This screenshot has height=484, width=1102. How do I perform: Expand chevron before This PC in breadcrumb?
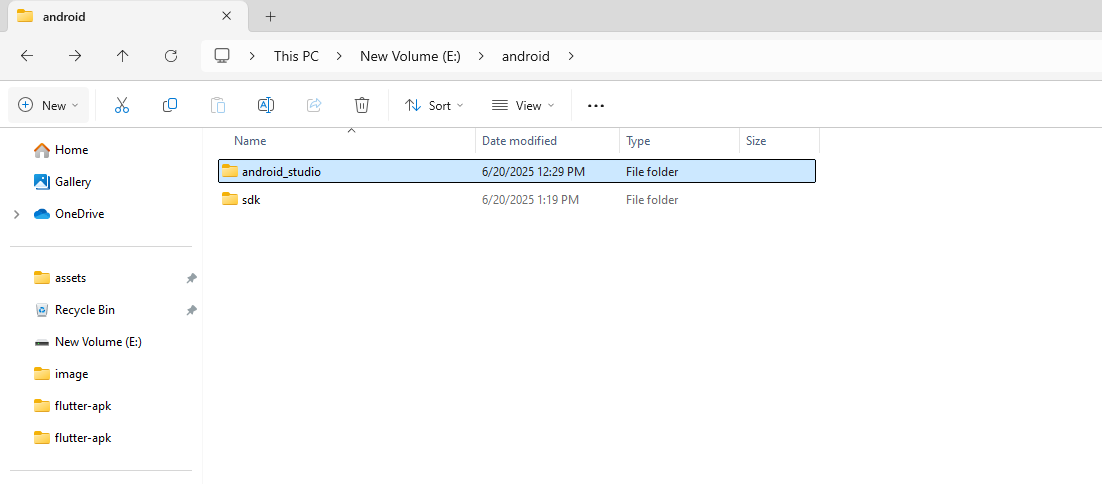click(x=252, y=56)
